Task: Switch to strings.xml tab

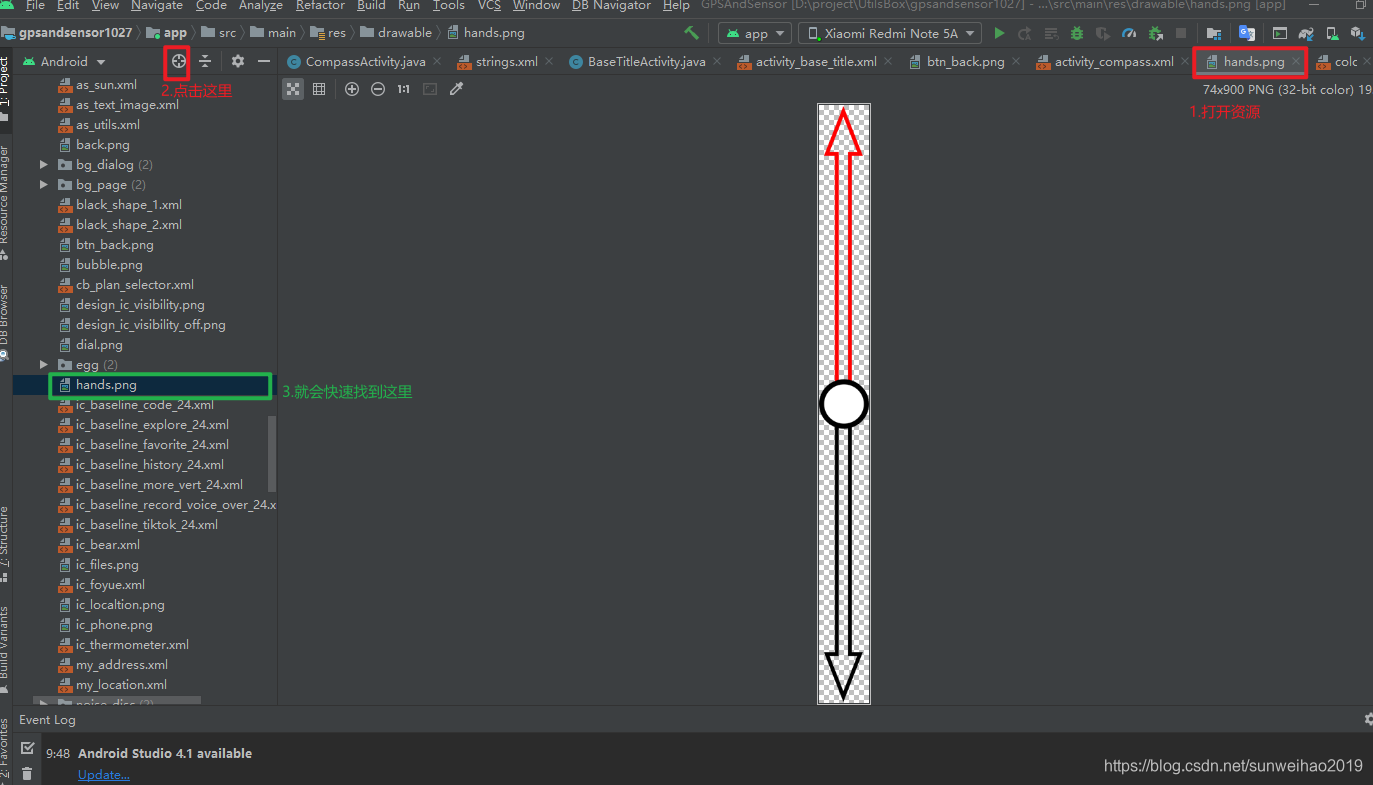Action: click(507, 62)
